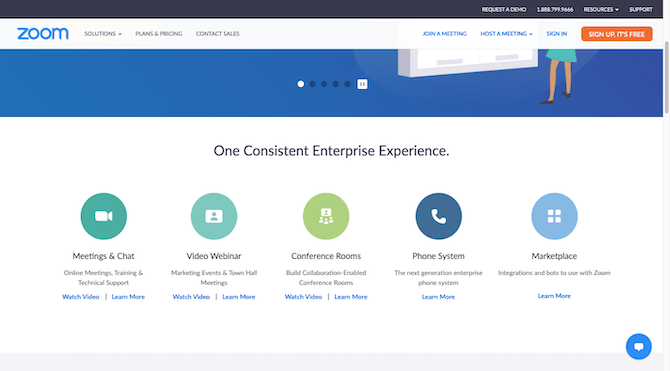Click the Conference Rooms green icon

click(x=326, y=216)
